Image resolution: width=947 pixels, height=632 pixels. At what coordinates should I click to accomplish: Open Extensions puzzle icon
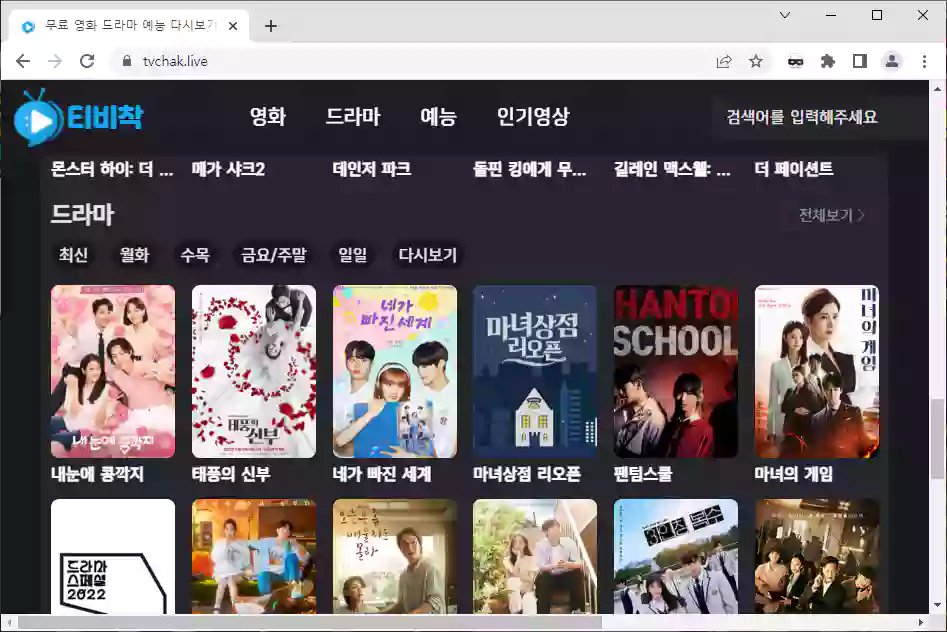(x=827, y=61)
